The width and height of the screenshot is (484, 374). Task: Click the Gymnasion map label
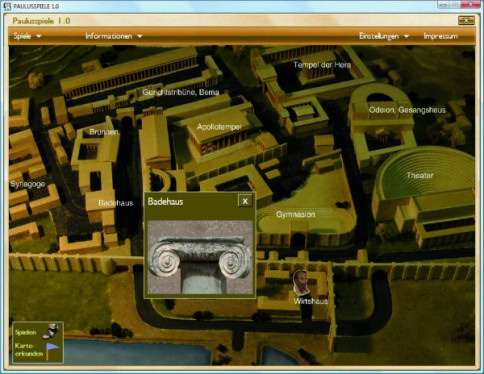tap(295, 214)
